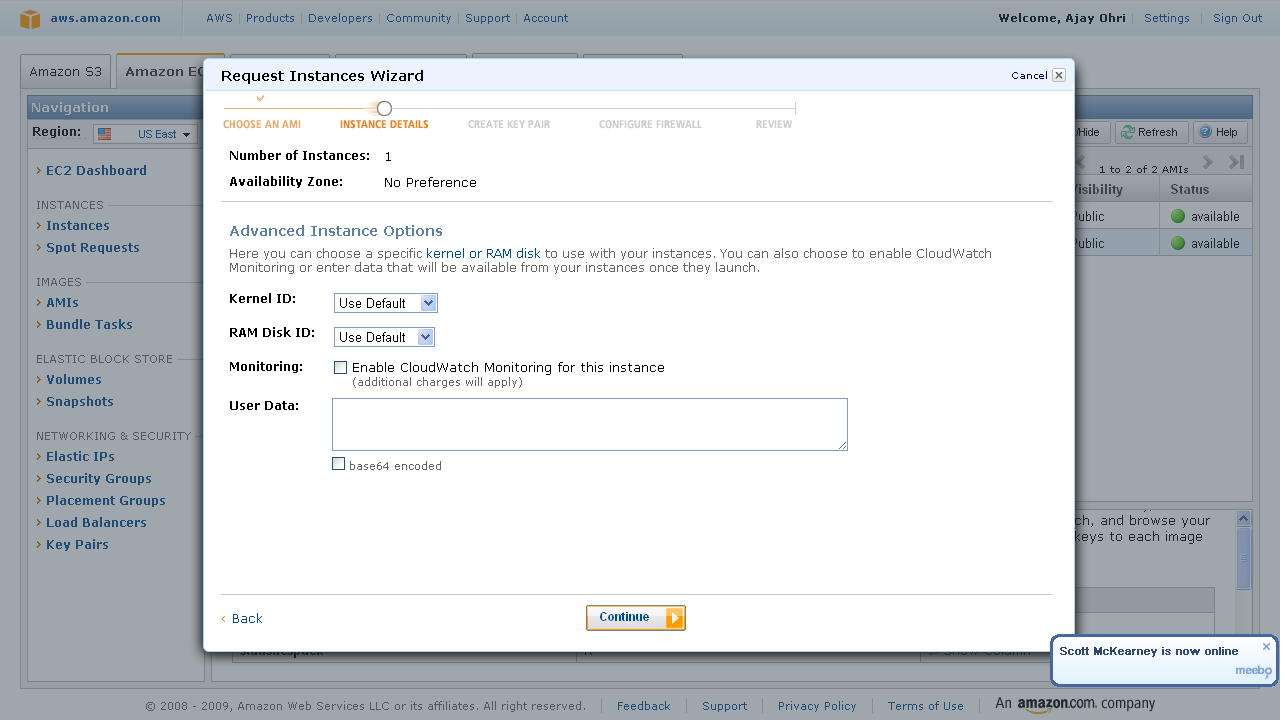Click the Help question mark button
This screenshot has width=1285, height=720.
(x=1218, y=132)
